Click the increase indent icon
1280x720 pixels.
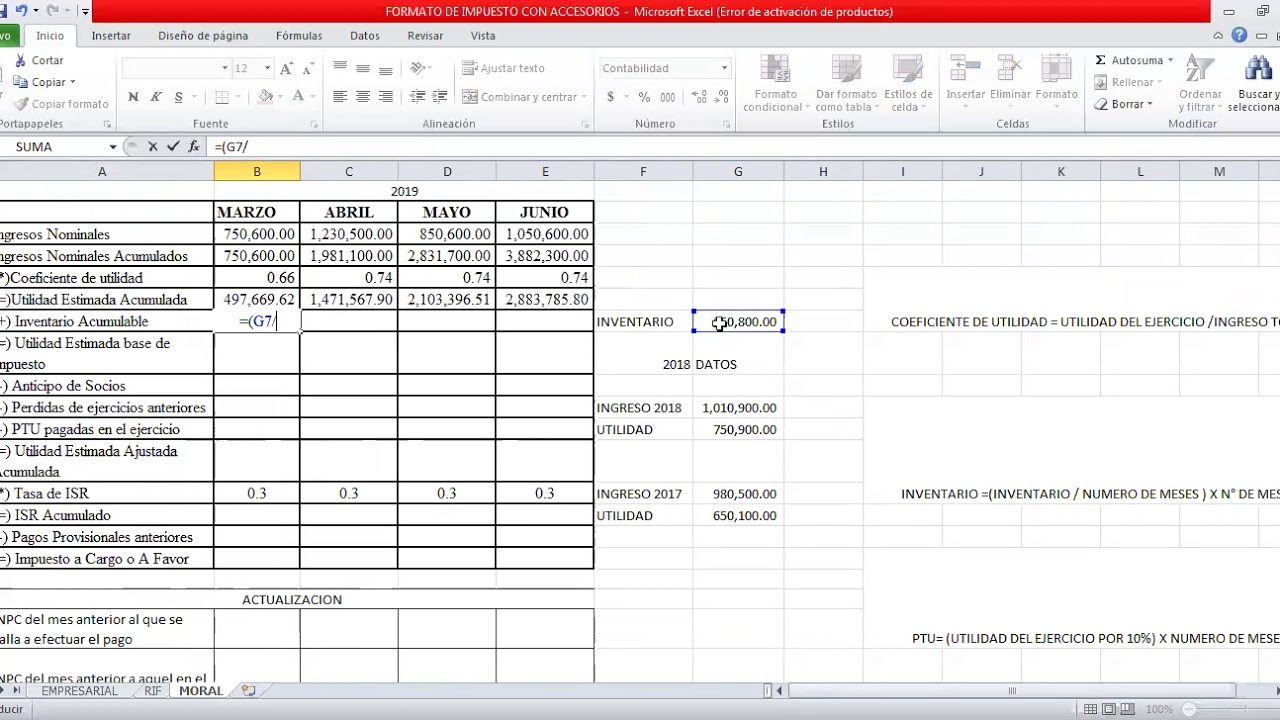pyautogui.click(x=441, y=97)
